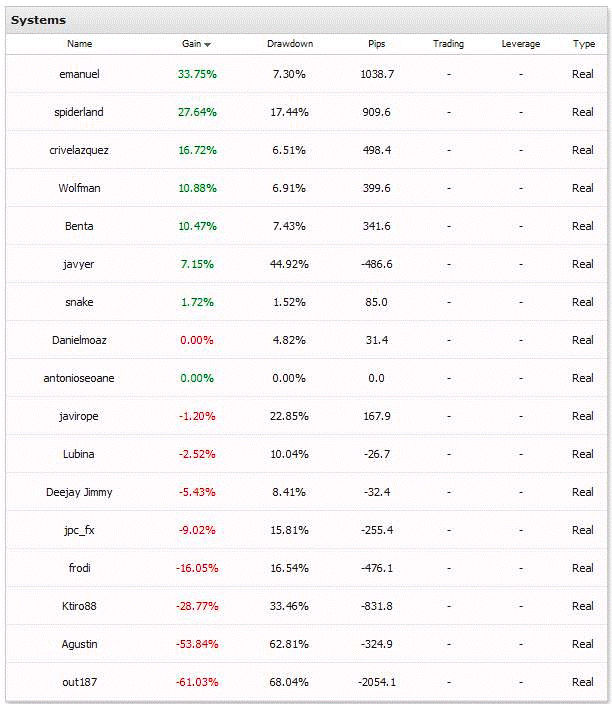Sort table by Name column header
This screenshot has height=704, width=612.
coord(79,44)
